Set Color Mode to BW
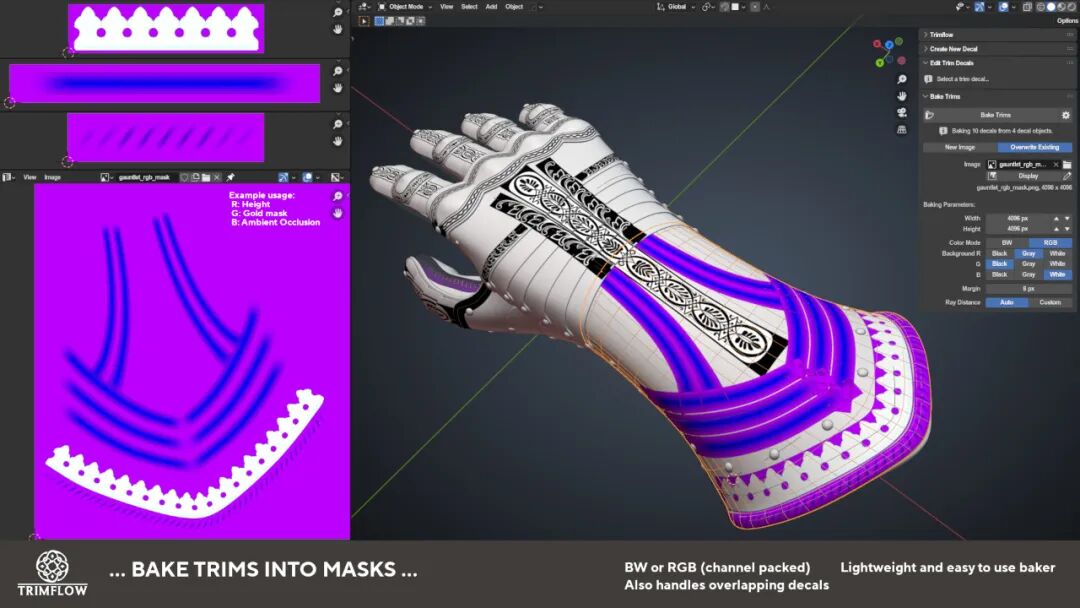The image size is (1080, 608). (1007, 243)
